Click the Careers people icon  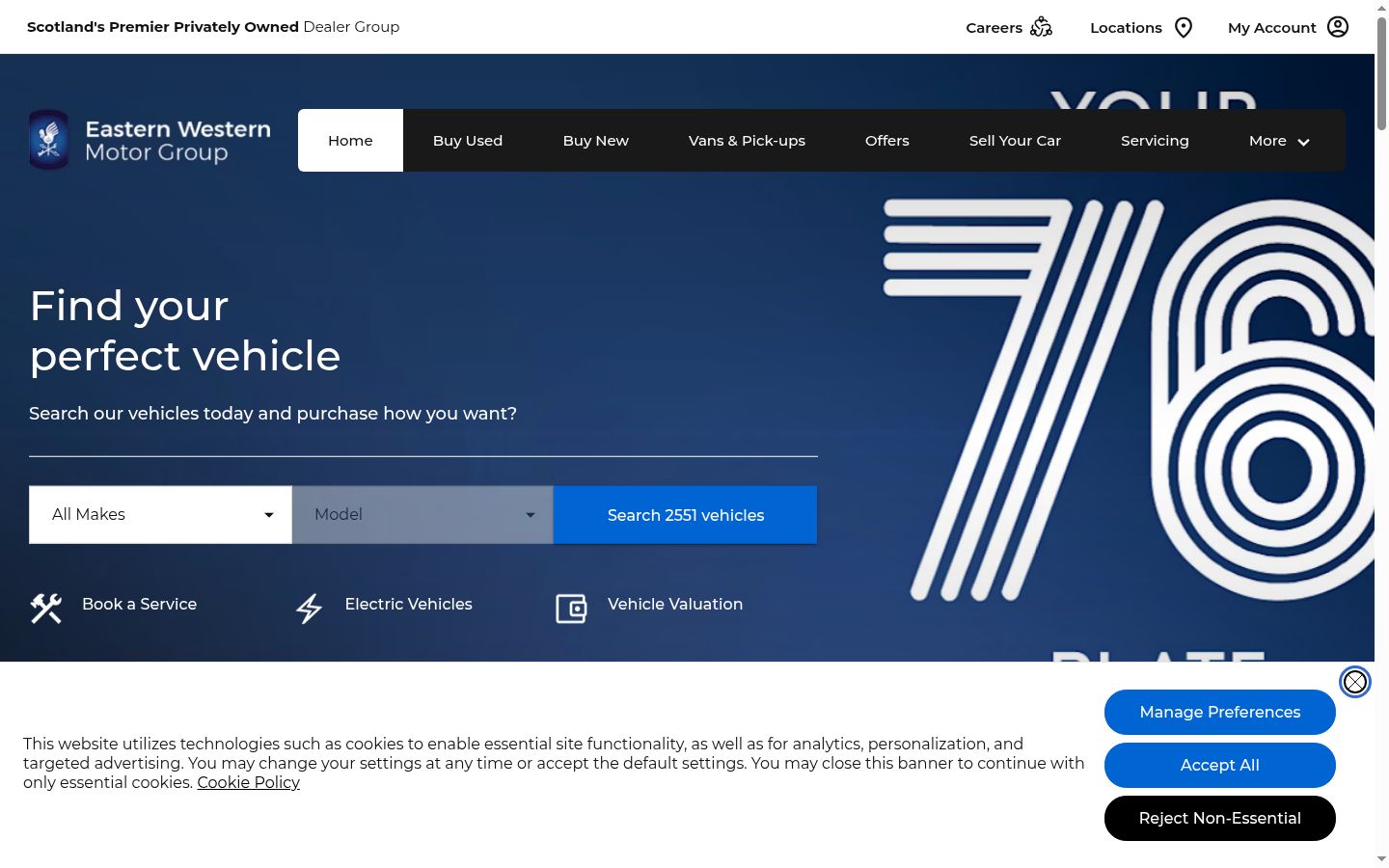click(x=1041, y=27)
